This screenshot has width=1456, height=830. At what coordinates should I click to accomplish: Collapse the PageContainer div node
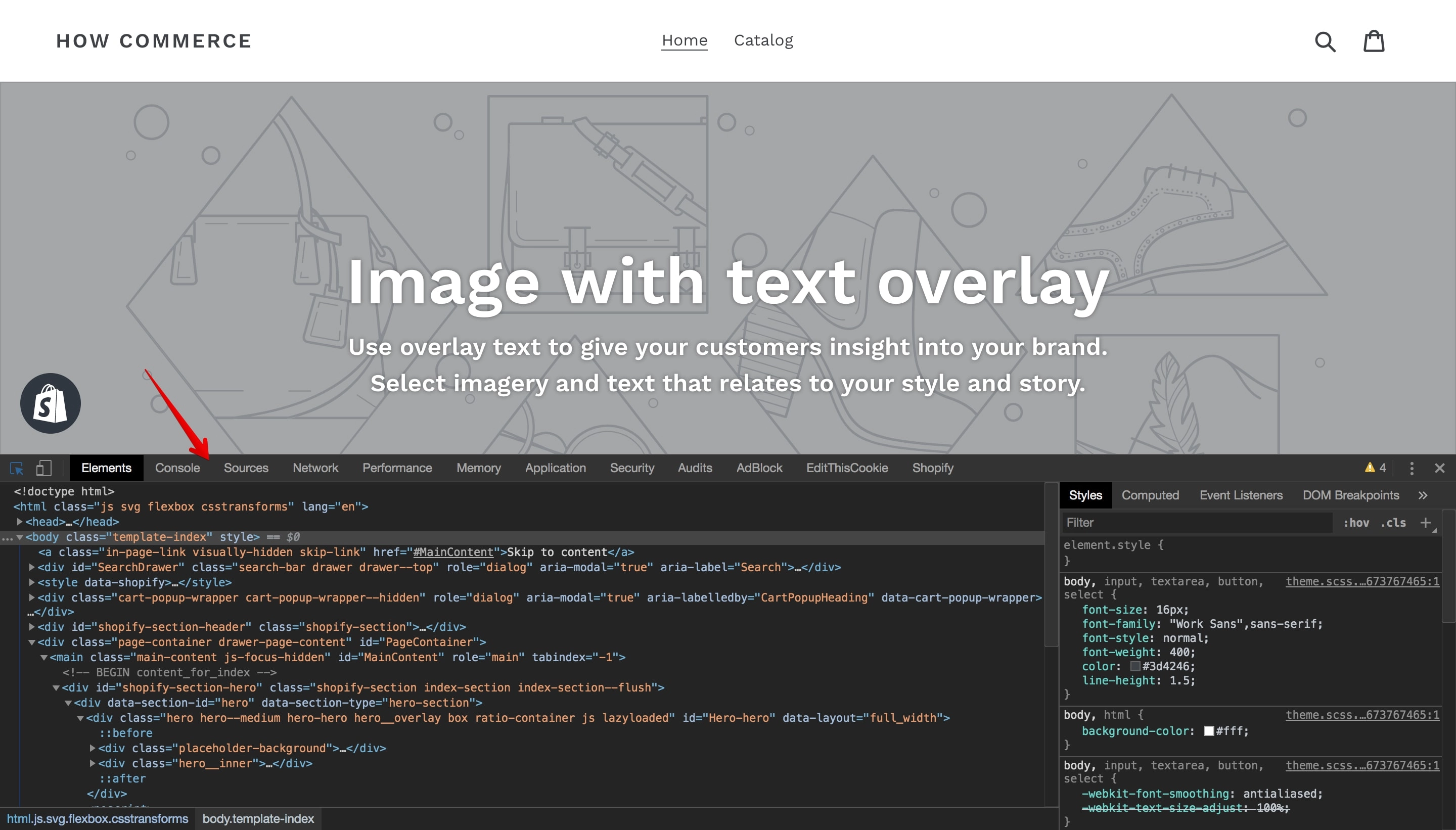(32, 642)
